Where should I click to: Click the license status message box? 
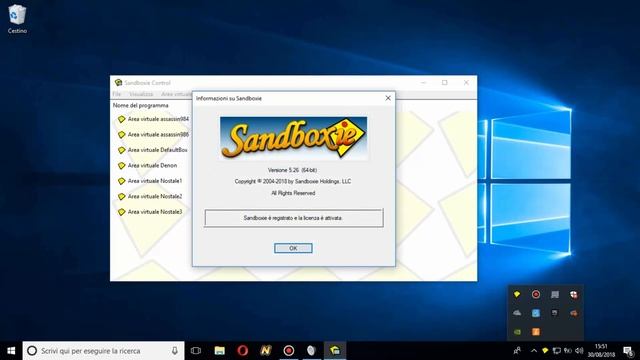(x=294, y=218)
